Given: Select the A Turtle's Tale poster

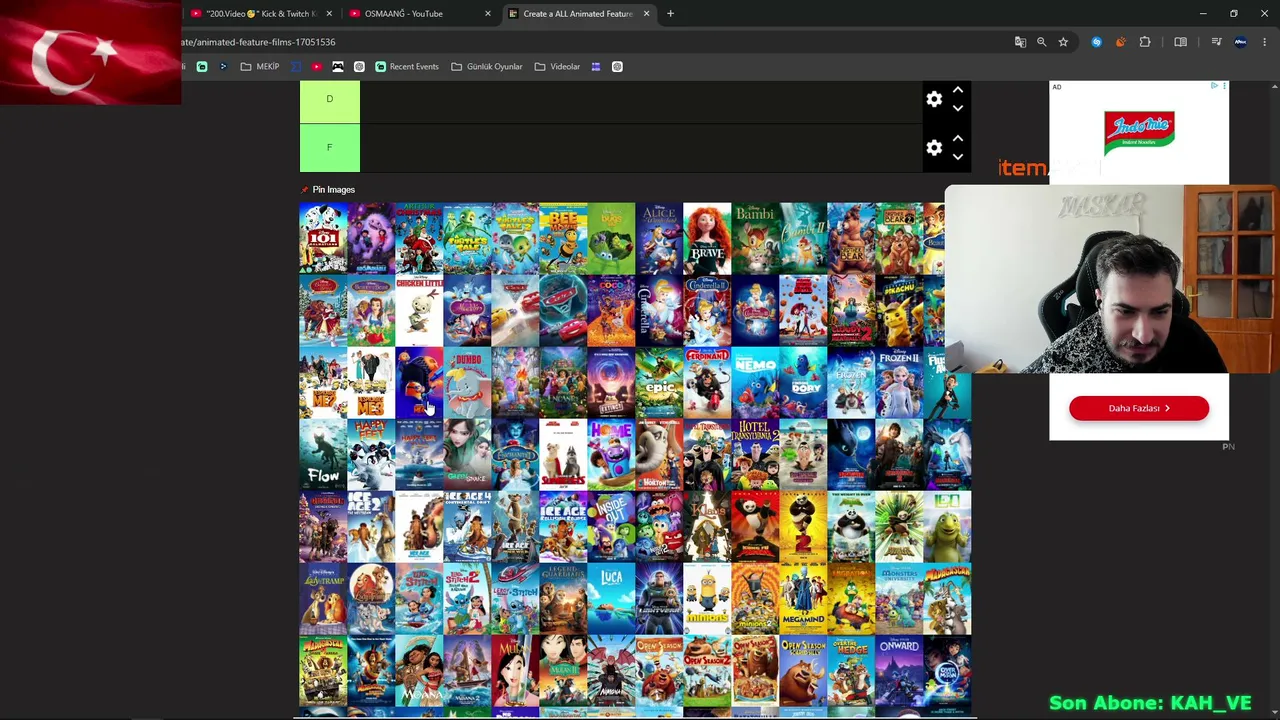Looking at the screenshot, I should click(x=467, y=238).
